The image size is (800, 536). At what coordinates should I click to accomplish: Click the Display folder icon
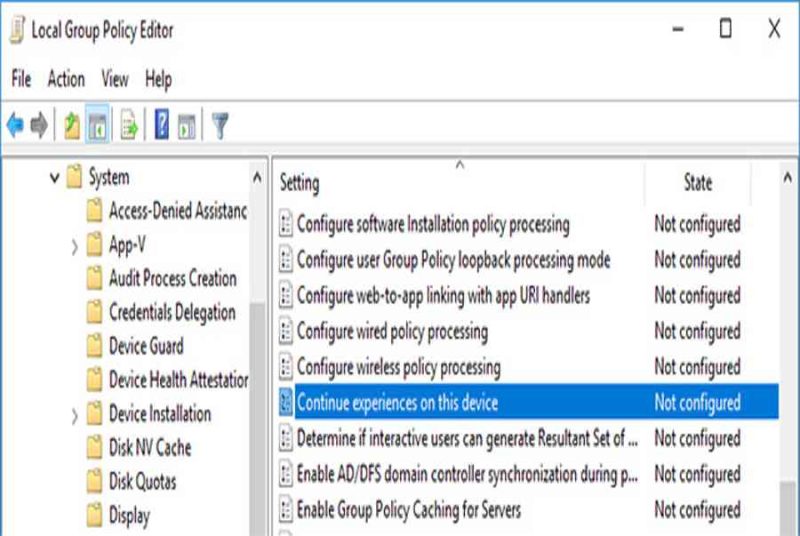[x=94, y=515]
